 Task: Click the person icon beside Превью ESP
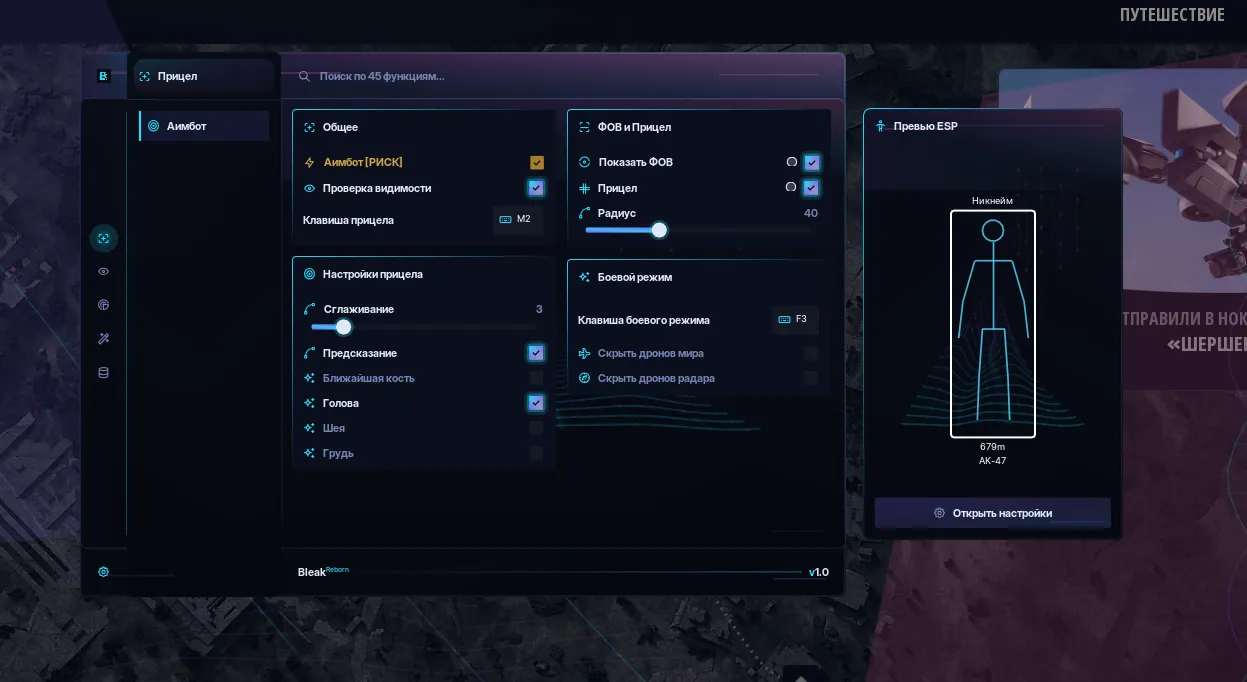(880, 126)
